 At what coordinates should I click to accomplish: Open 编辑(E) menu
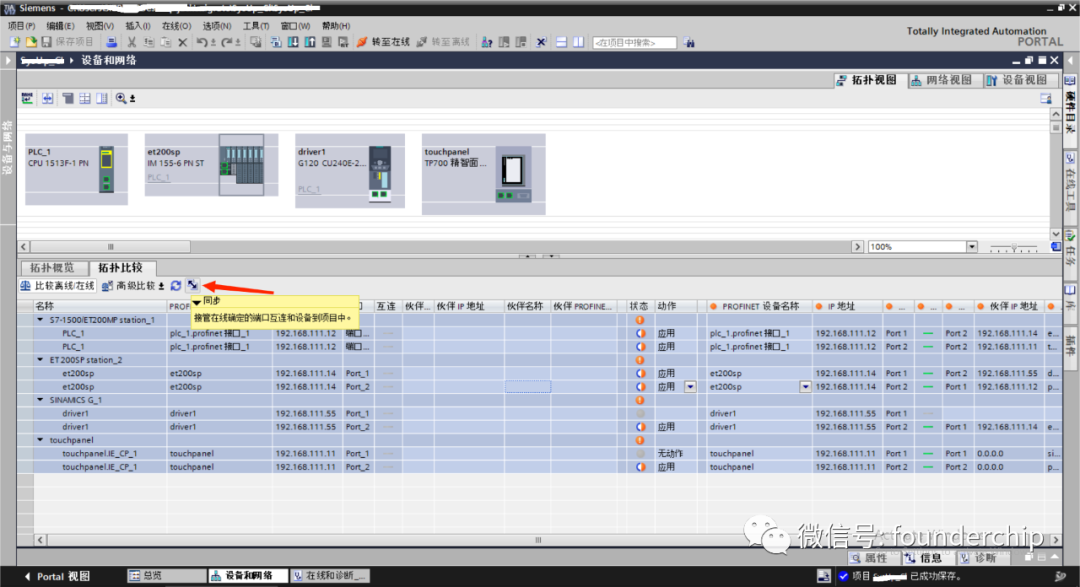click(x=60, y=25)
